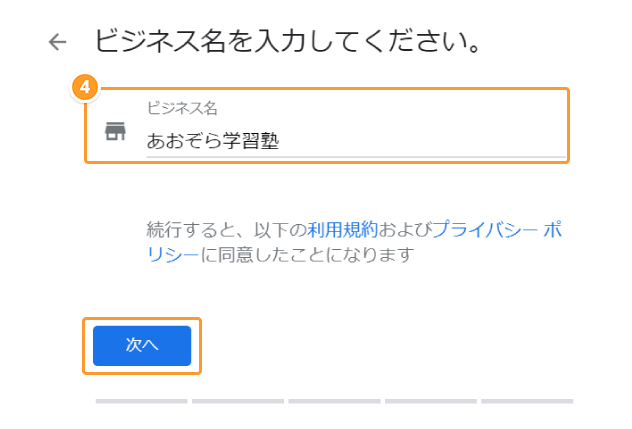Click the blue 次へ button
Image resolution: width=632 pixels, height=429 pixels.
pos(142,346)
